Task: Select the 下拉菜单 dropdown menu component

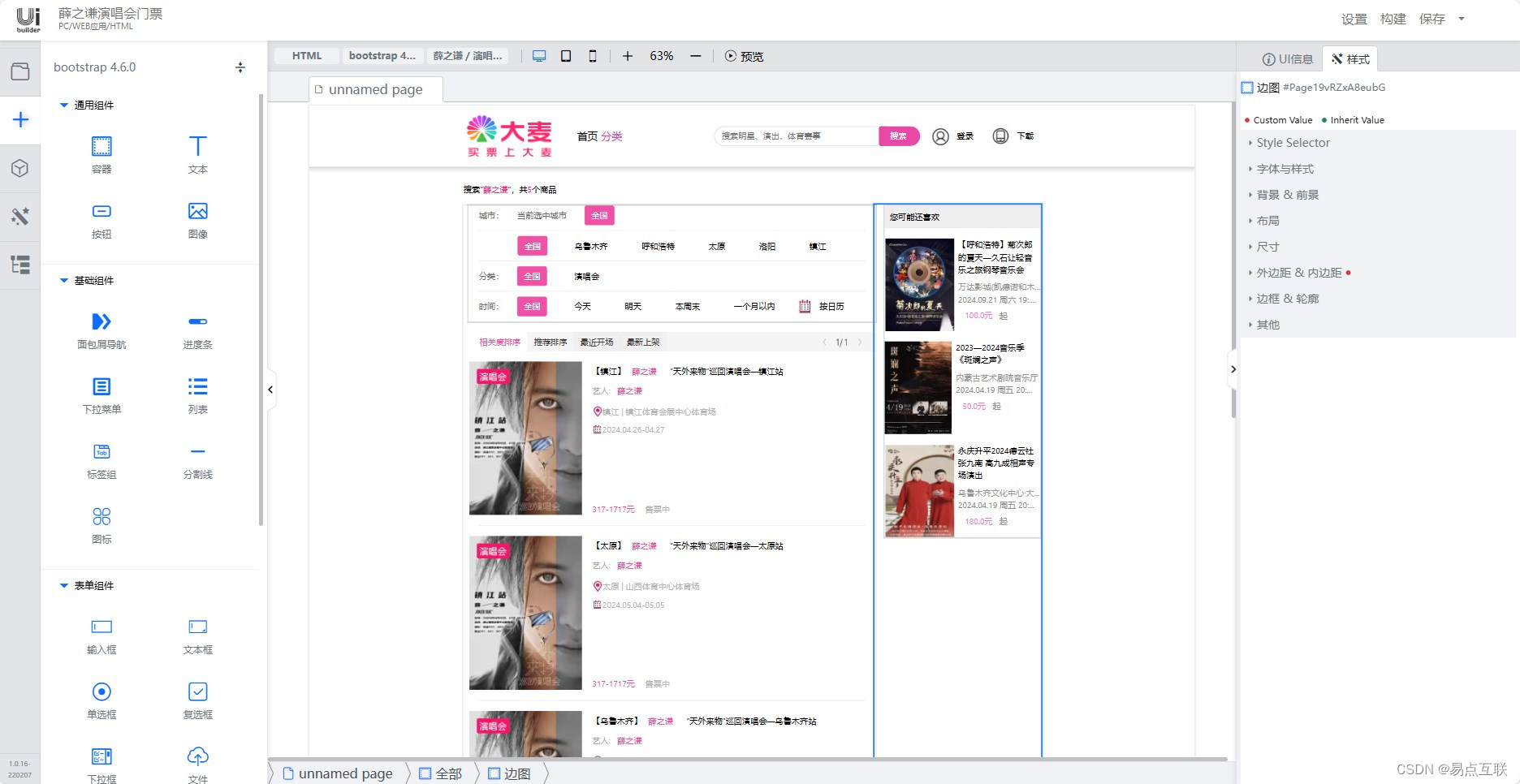Action: 101,395
